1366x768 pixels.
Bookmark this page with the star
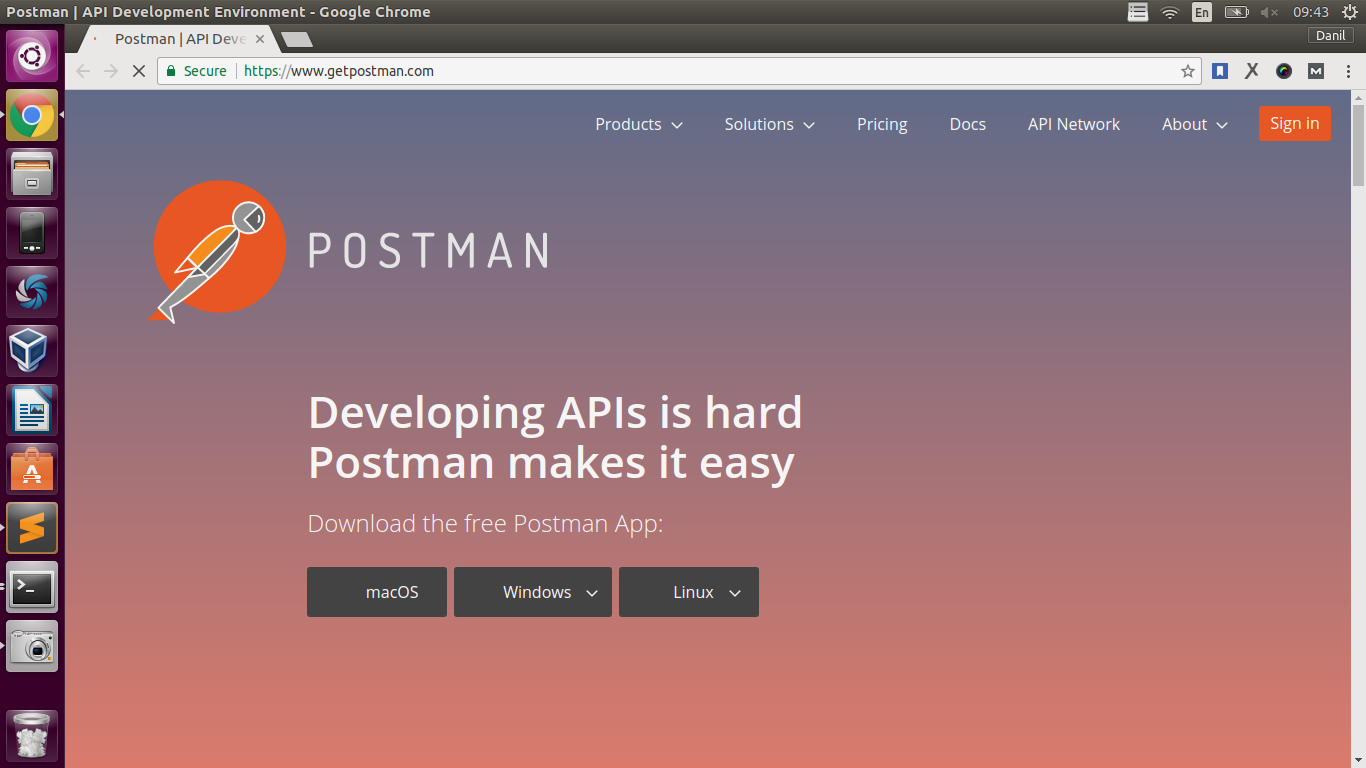click(1186, 71)
